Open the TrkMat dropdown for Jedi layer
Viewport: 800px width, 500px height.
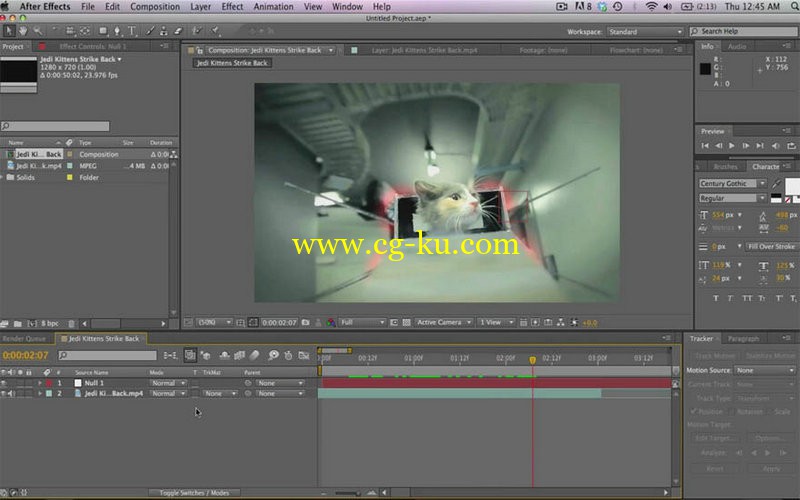click(219, 393)
